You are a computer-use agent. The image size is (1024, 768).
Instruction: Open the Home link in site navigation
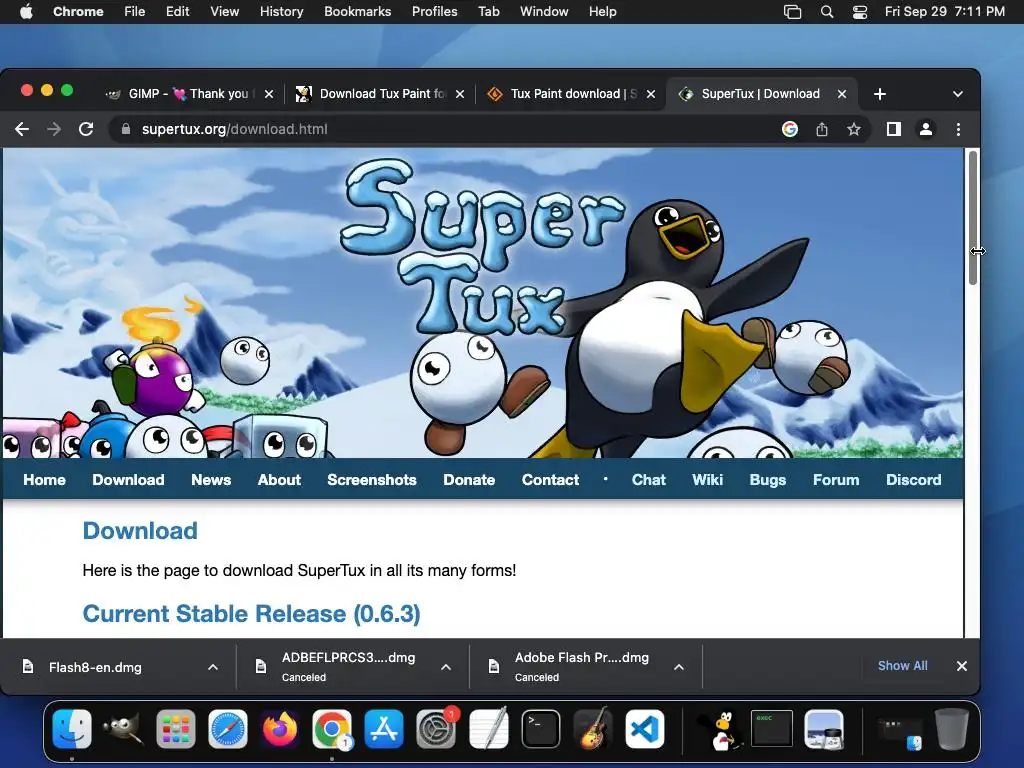tap(44, 480)
